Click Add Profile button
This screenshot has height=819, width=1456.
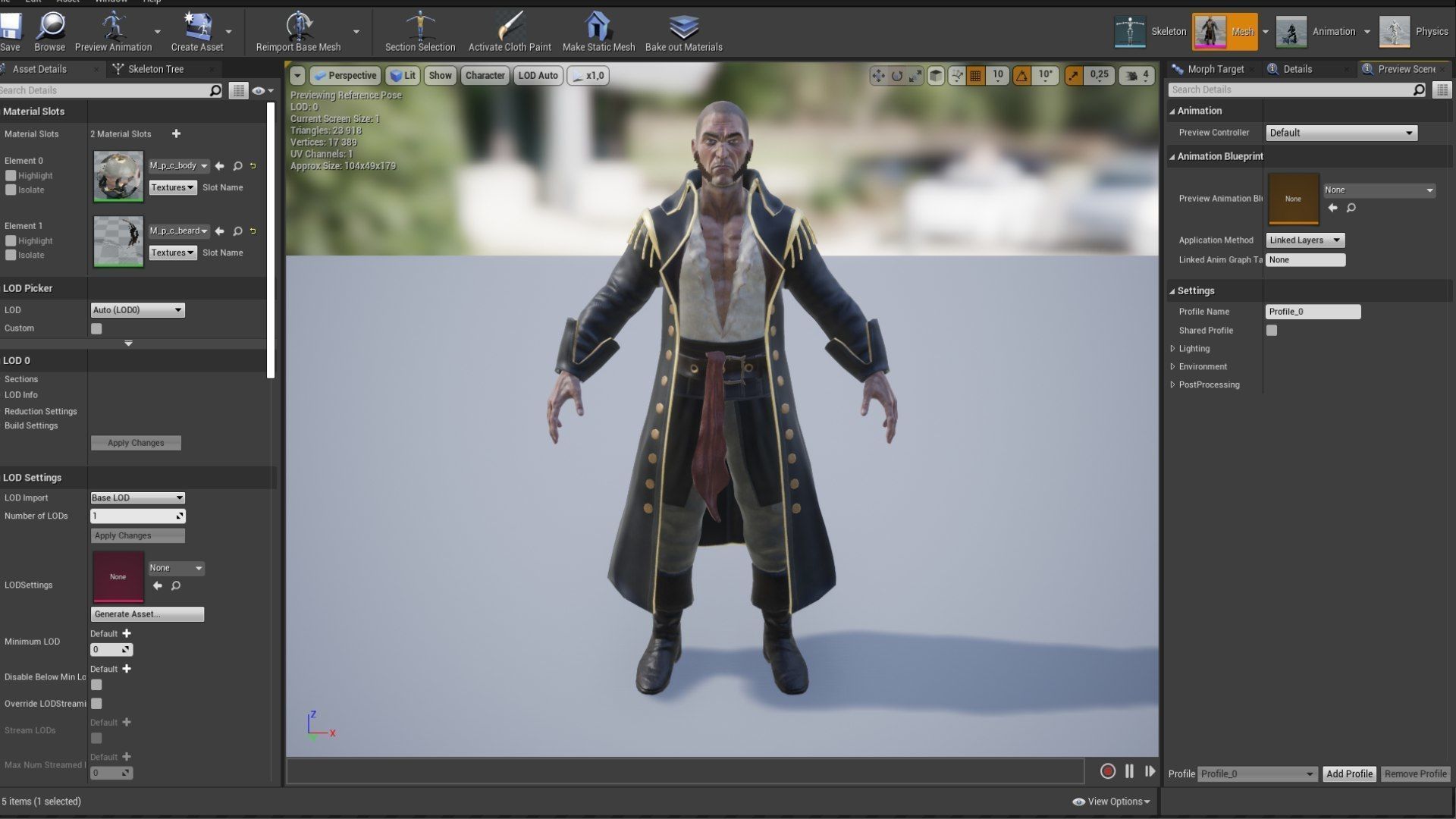1349,773
